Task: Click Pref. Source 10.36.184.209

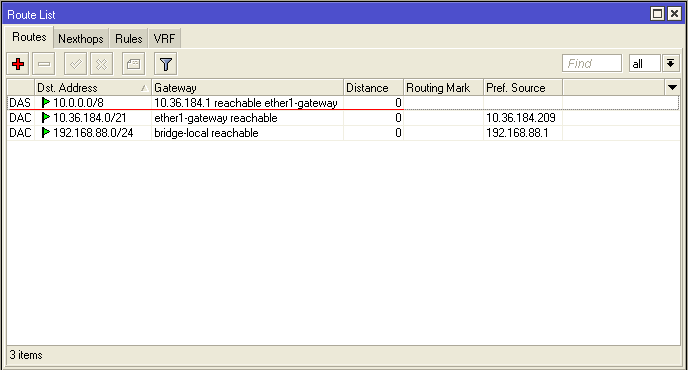Action: [521, 118]
